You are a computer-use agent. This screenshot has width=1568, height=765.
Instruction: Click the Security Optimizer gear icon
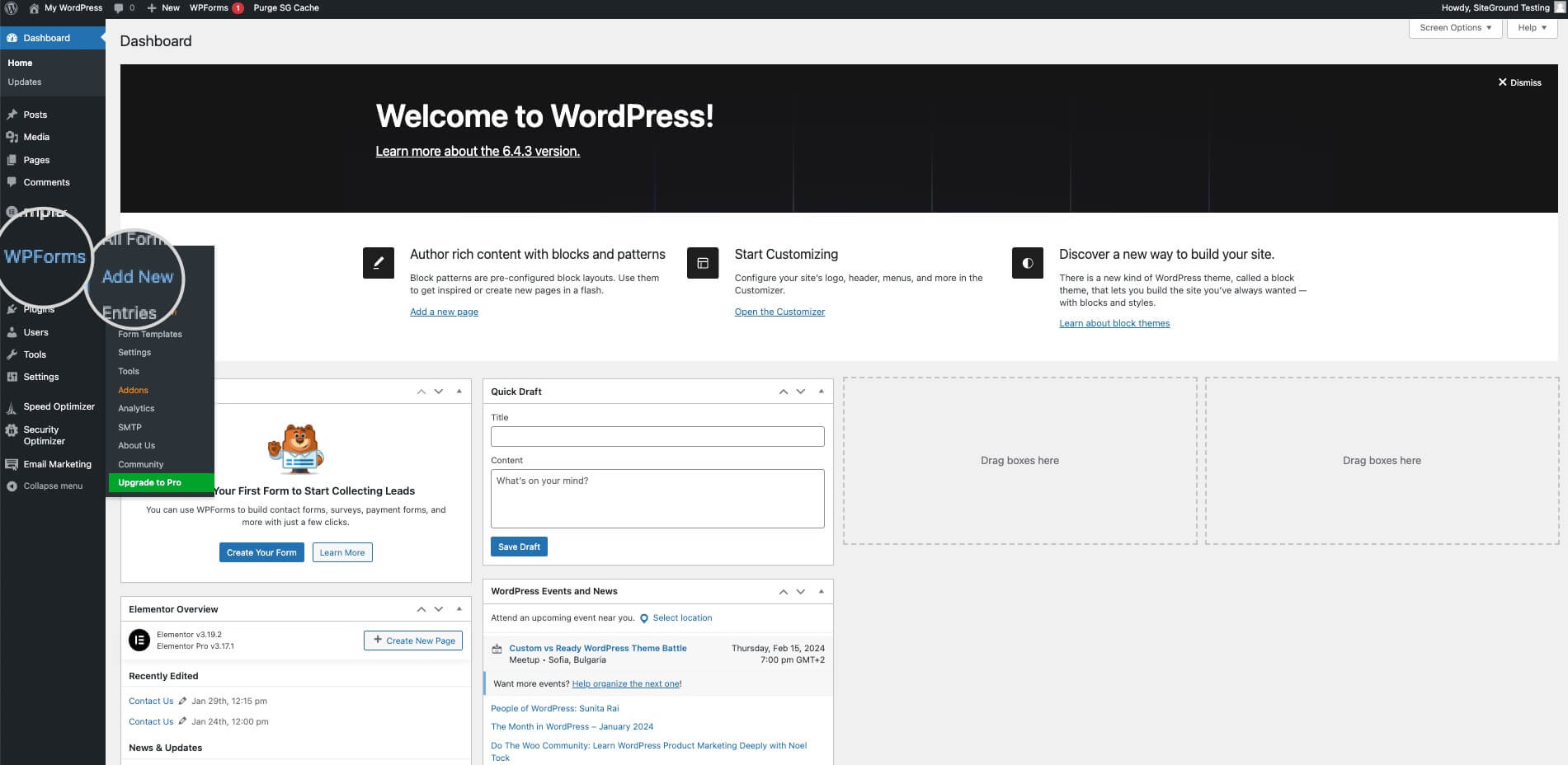12,430
